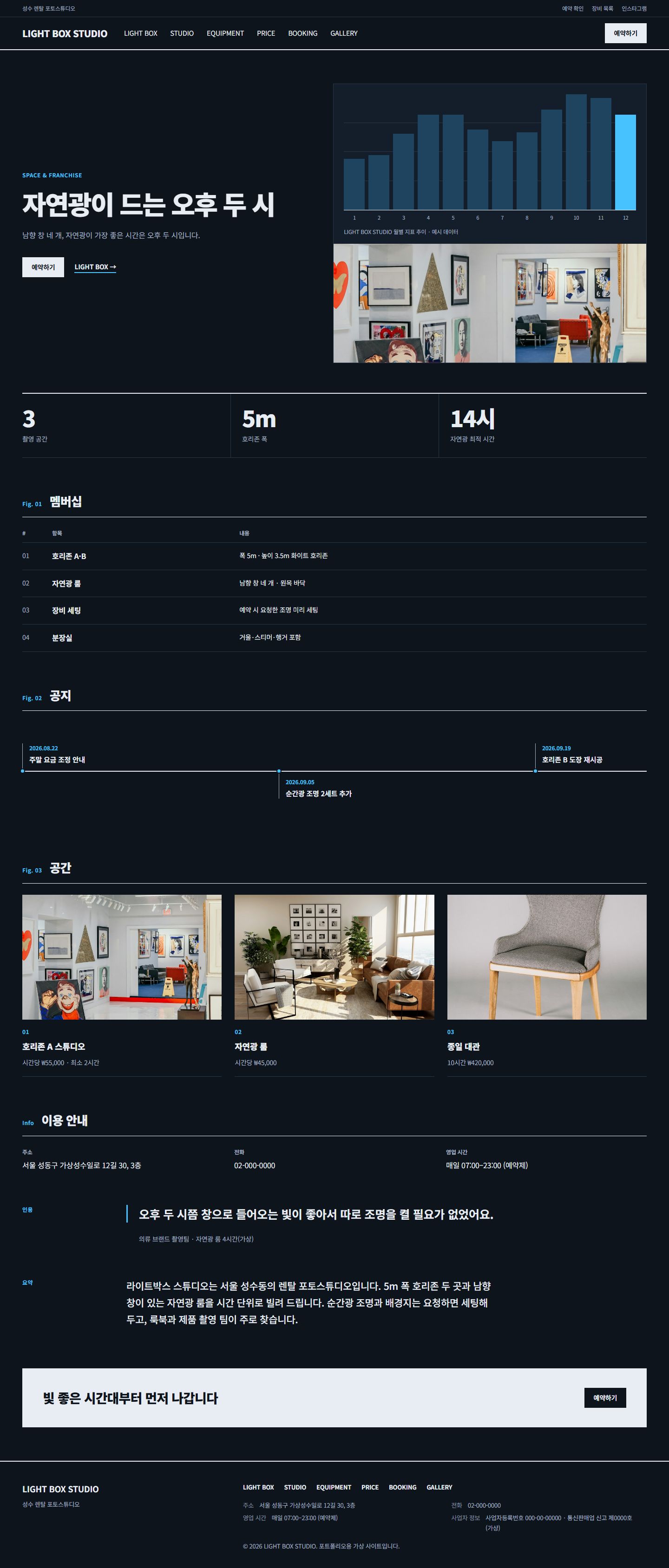Image resolution: width=669 pixels, height=1568 pixels.
Task: Select the 호리존 A·B table row
Action: [334, 556]
